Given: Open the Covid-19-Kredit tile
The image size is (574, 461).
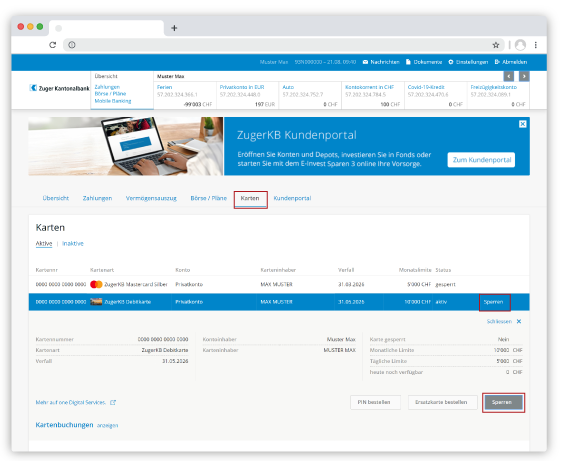Looking at the screenshot, I should click(x=436, y=96).
